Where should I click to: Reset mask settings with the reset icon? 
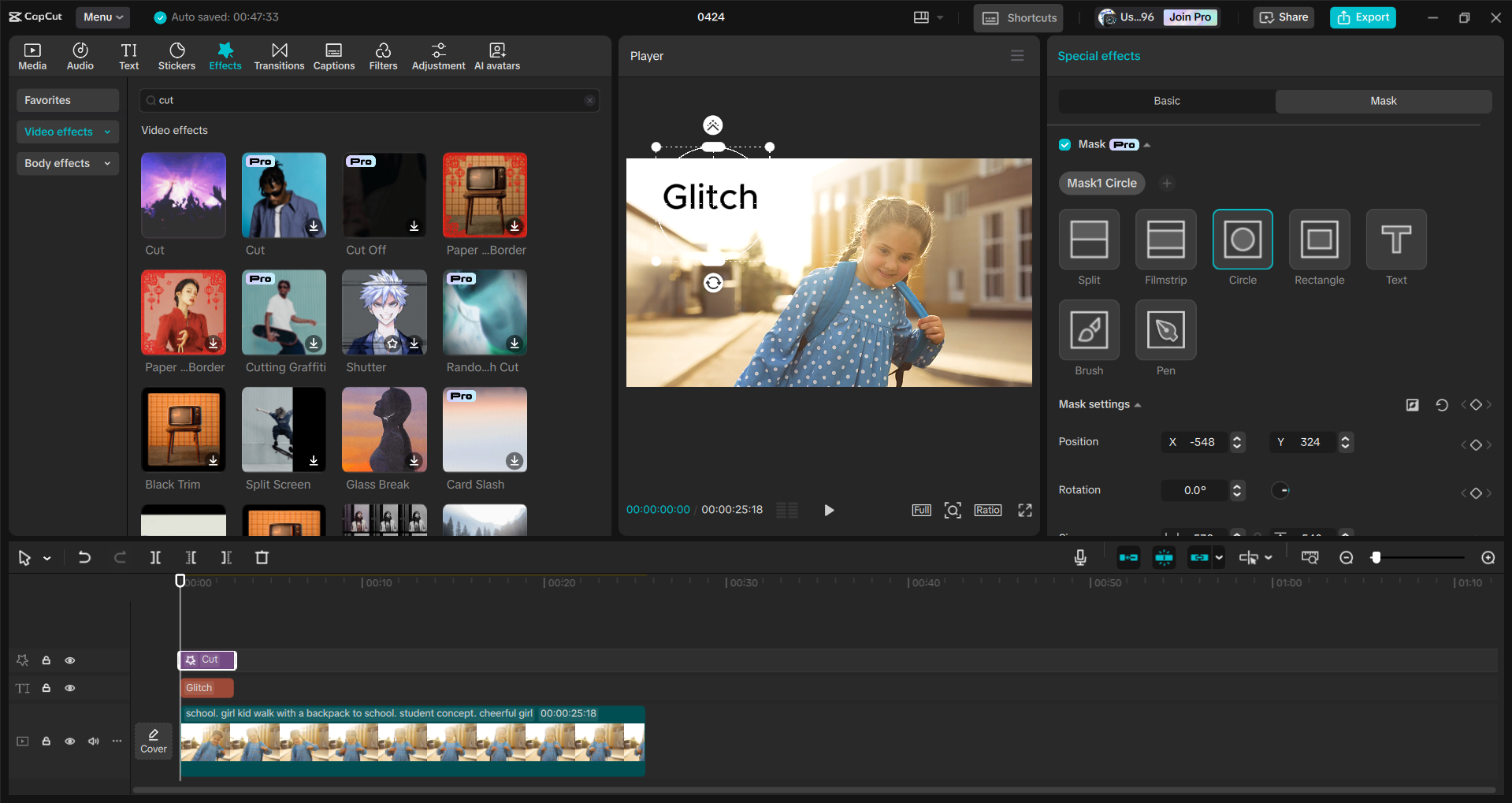point(1441,405)
